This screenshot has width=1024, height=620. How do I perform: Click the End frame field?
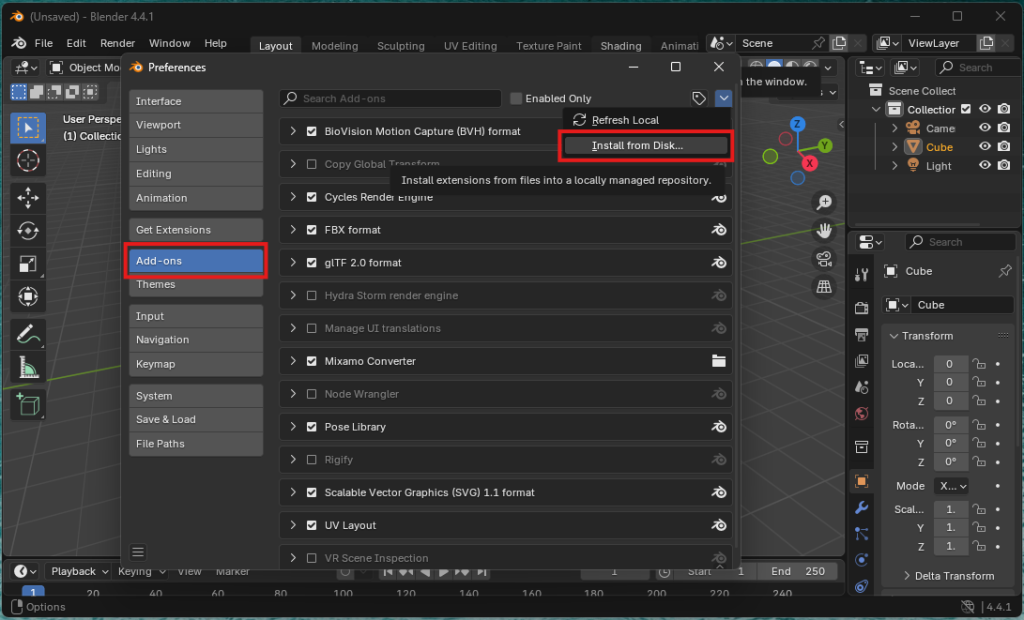pyautogui.click(x=797, y=572)
